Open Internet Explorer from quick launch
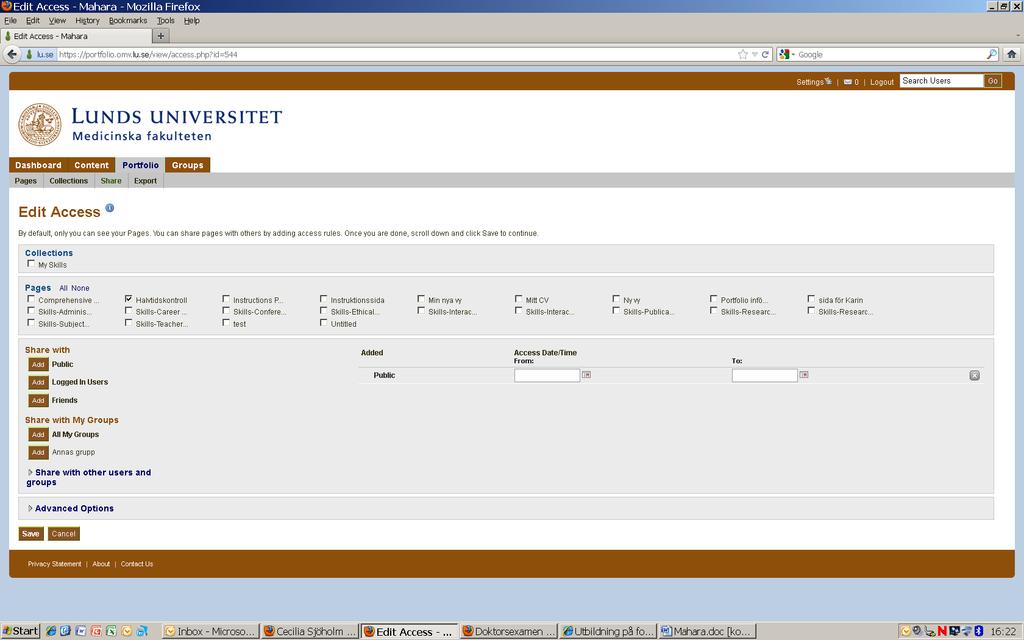The height and width of the screenshot is (640, 1024). point(51,631)
